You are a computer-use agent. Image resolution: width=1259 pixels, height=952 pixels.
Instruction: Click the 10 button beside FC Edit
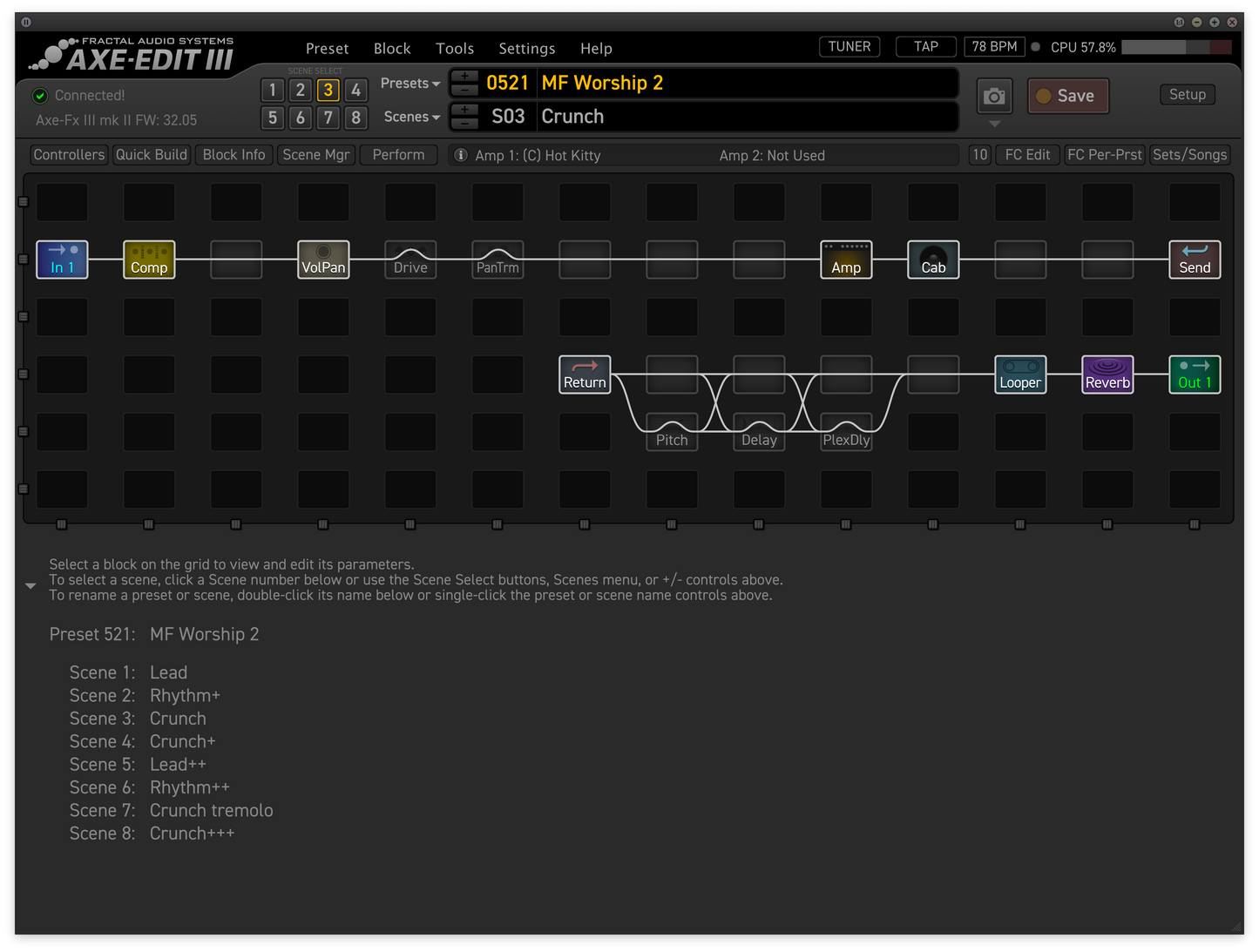[x=980, y=155]
